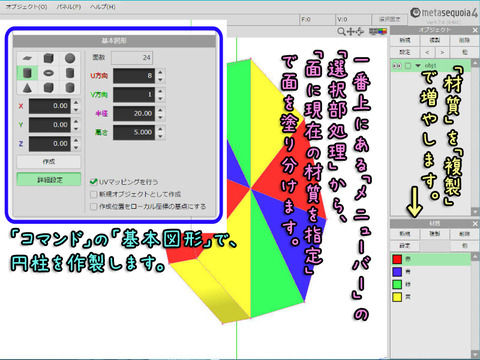This screenshot has height=360, width=480.
Task: Increase the U方向 value with up arrow
Action: pyautogui.click(x=161, y=72)
